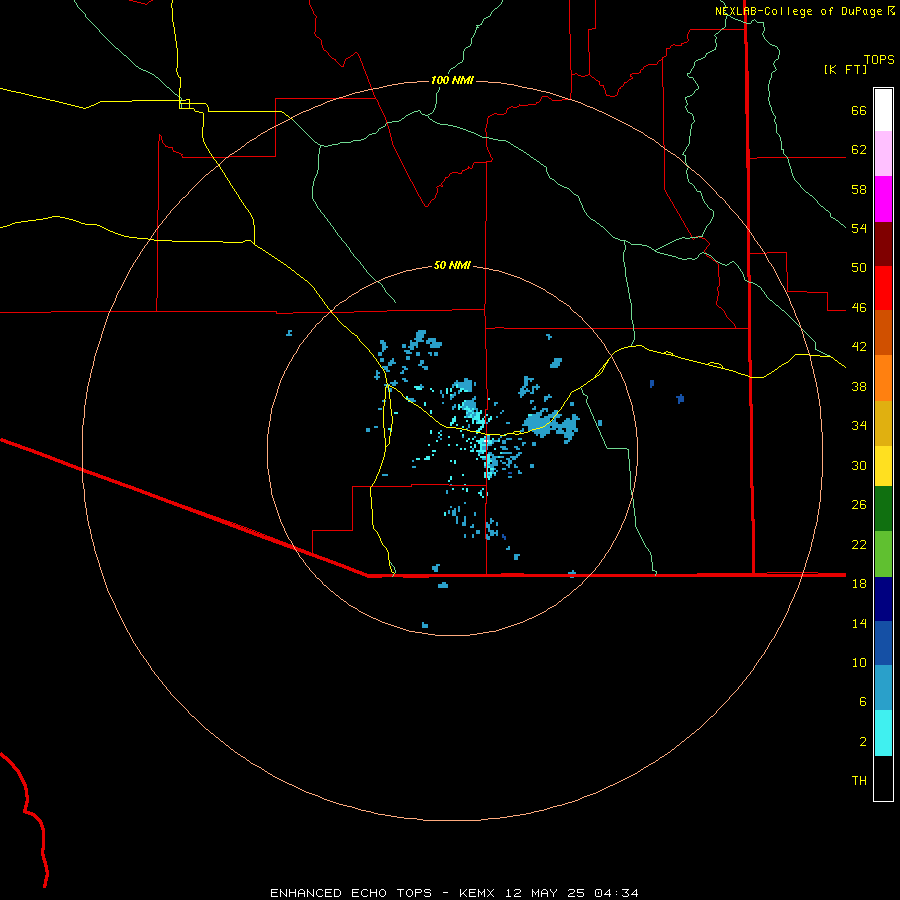Click the light green 22 K FT swatch
This screenshot has height=900, width=900.
click(883, 554)
